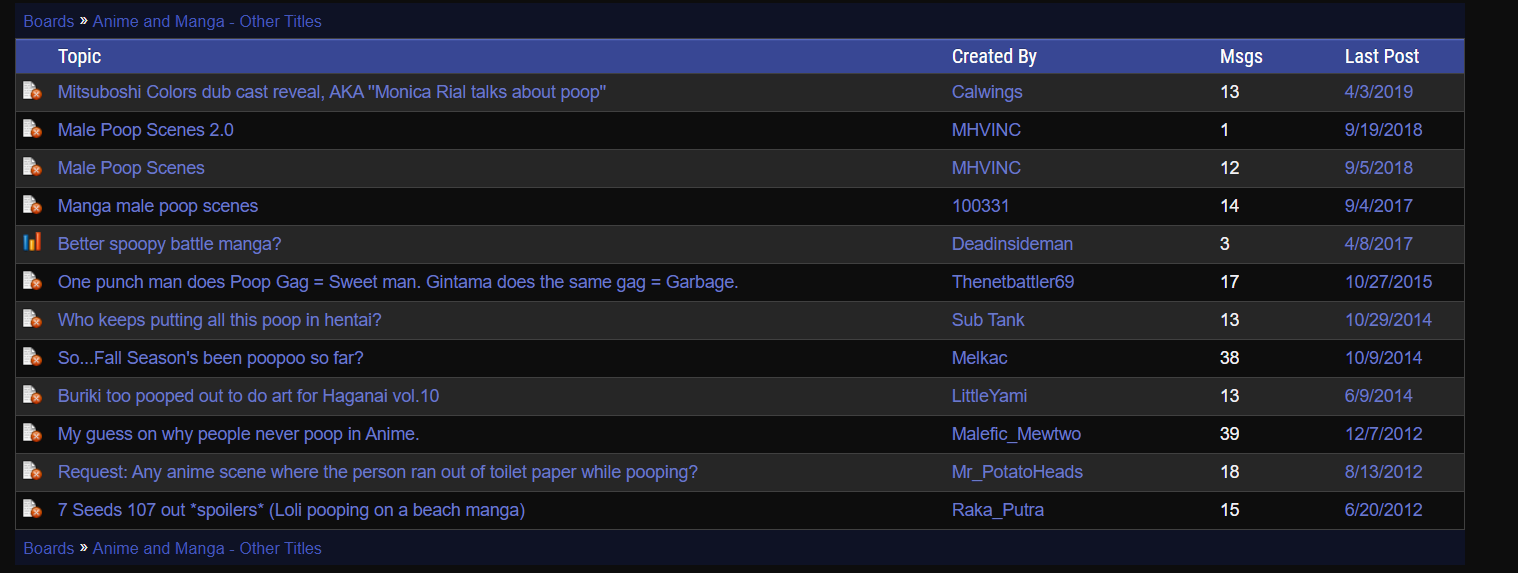Jump to last post dated 9/4/2017
Viewport: 1518px width, 573px height.
point(1379,206)
